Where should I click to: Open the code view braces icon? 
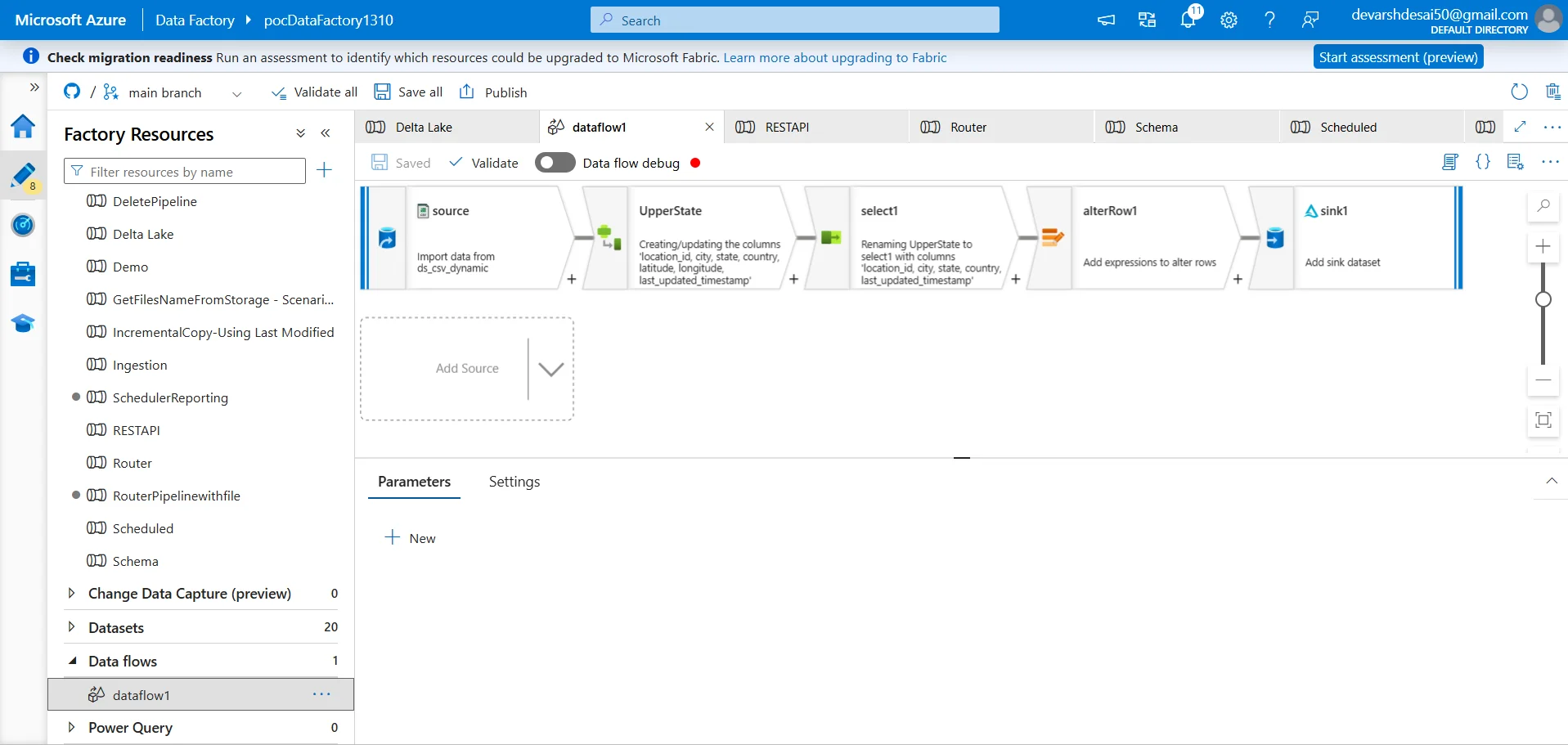click(x=1482, y=162)
